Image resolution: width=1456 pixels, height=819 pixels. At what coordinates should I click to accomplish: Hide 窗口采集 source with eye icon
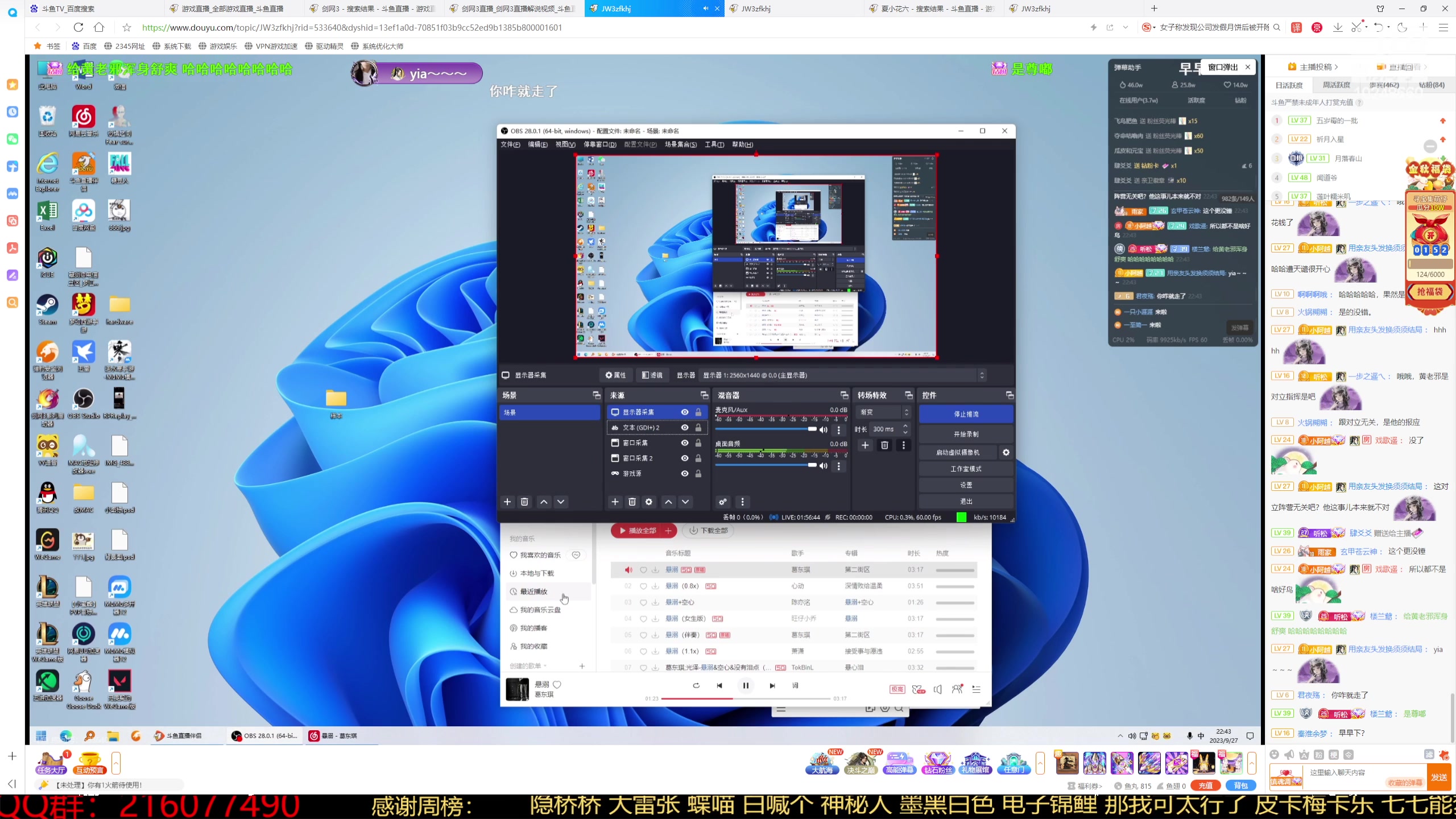(685, 443)
